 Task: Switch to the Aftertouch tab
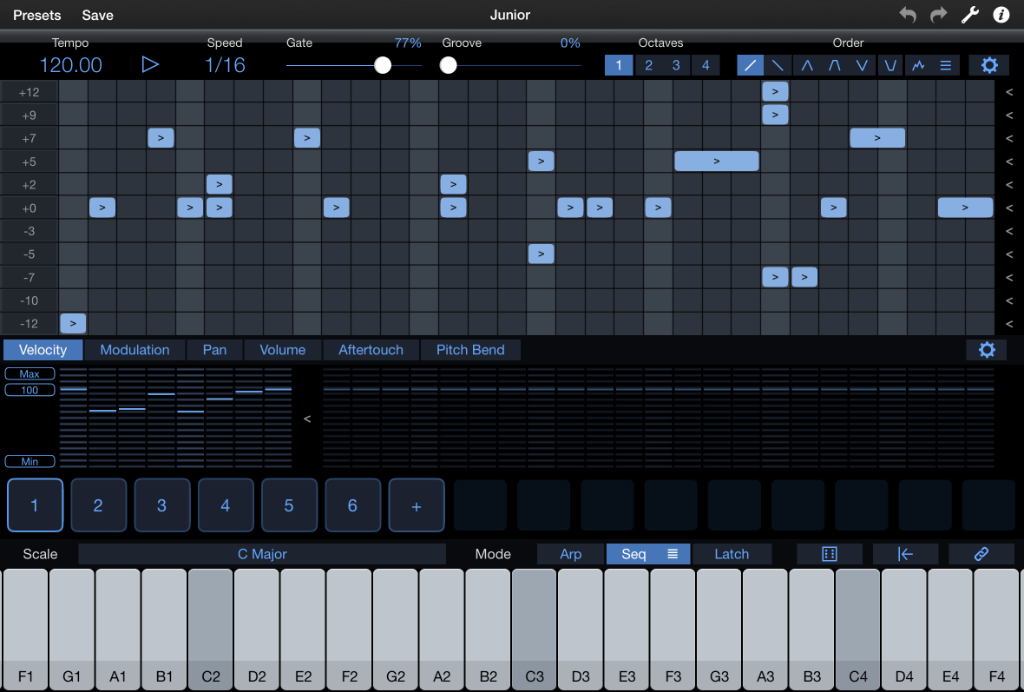click(370, 350)
